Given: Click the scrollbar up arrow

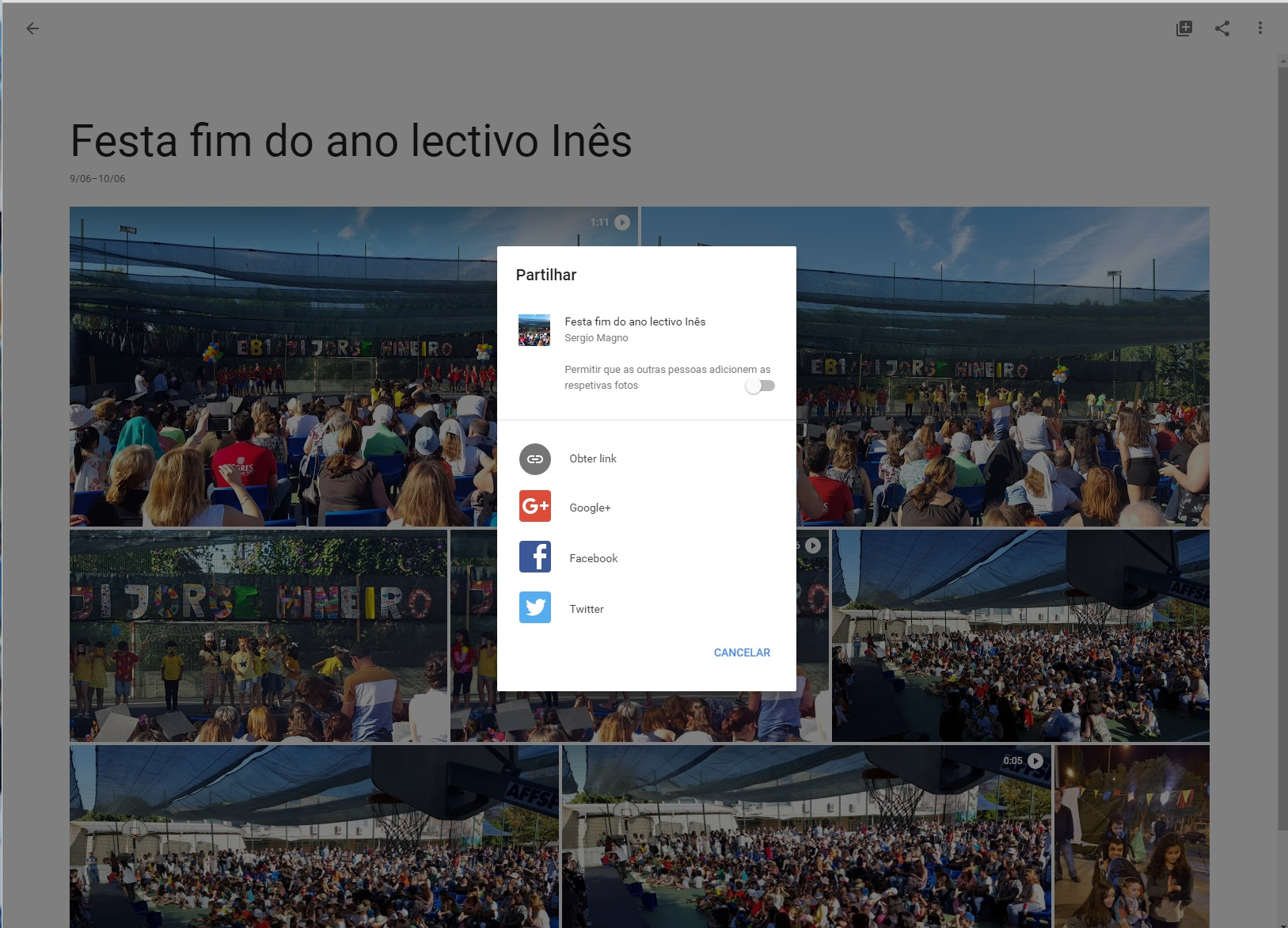Looking at the screenshot, I should (1282, 61).
